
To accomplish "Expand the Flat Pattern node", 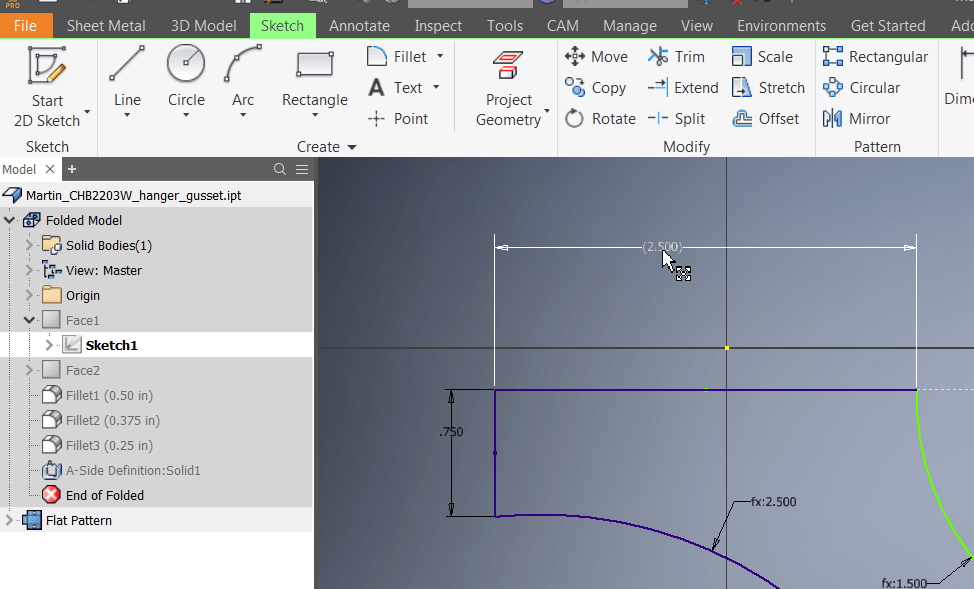I will (x=8, y=520).
